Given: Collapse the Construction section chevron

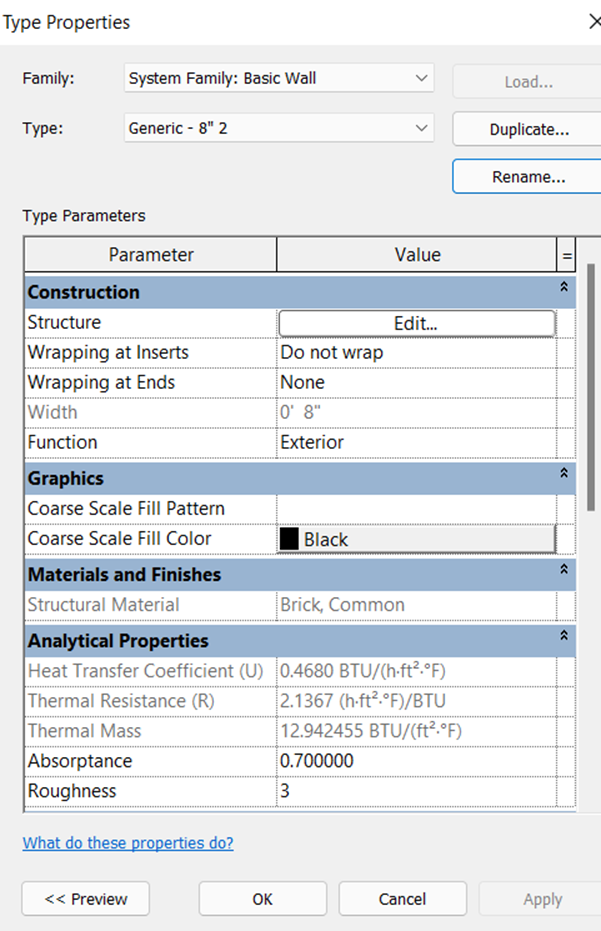Looking at the screenshot, I should coord(564,287).
